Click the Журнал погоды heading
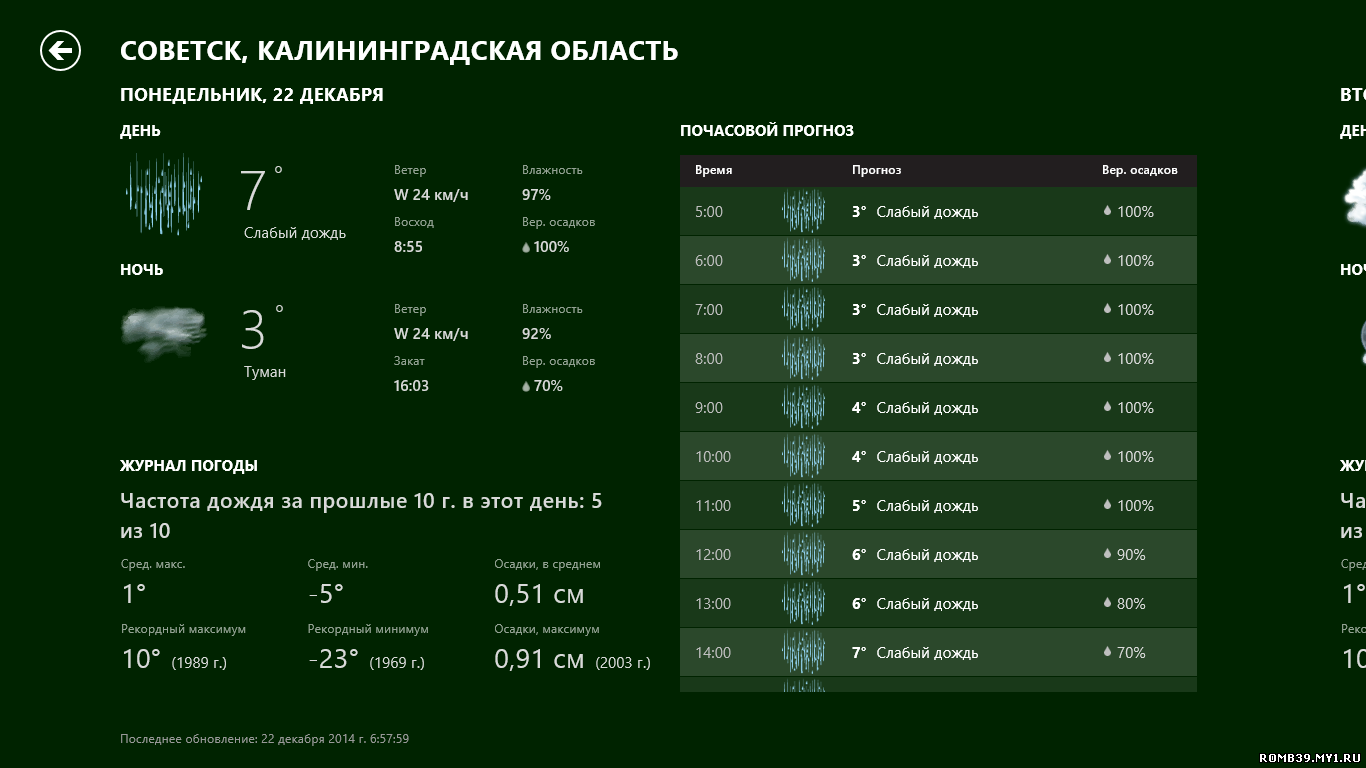The height and width of the screenshot is (768, 1366). 189,466
